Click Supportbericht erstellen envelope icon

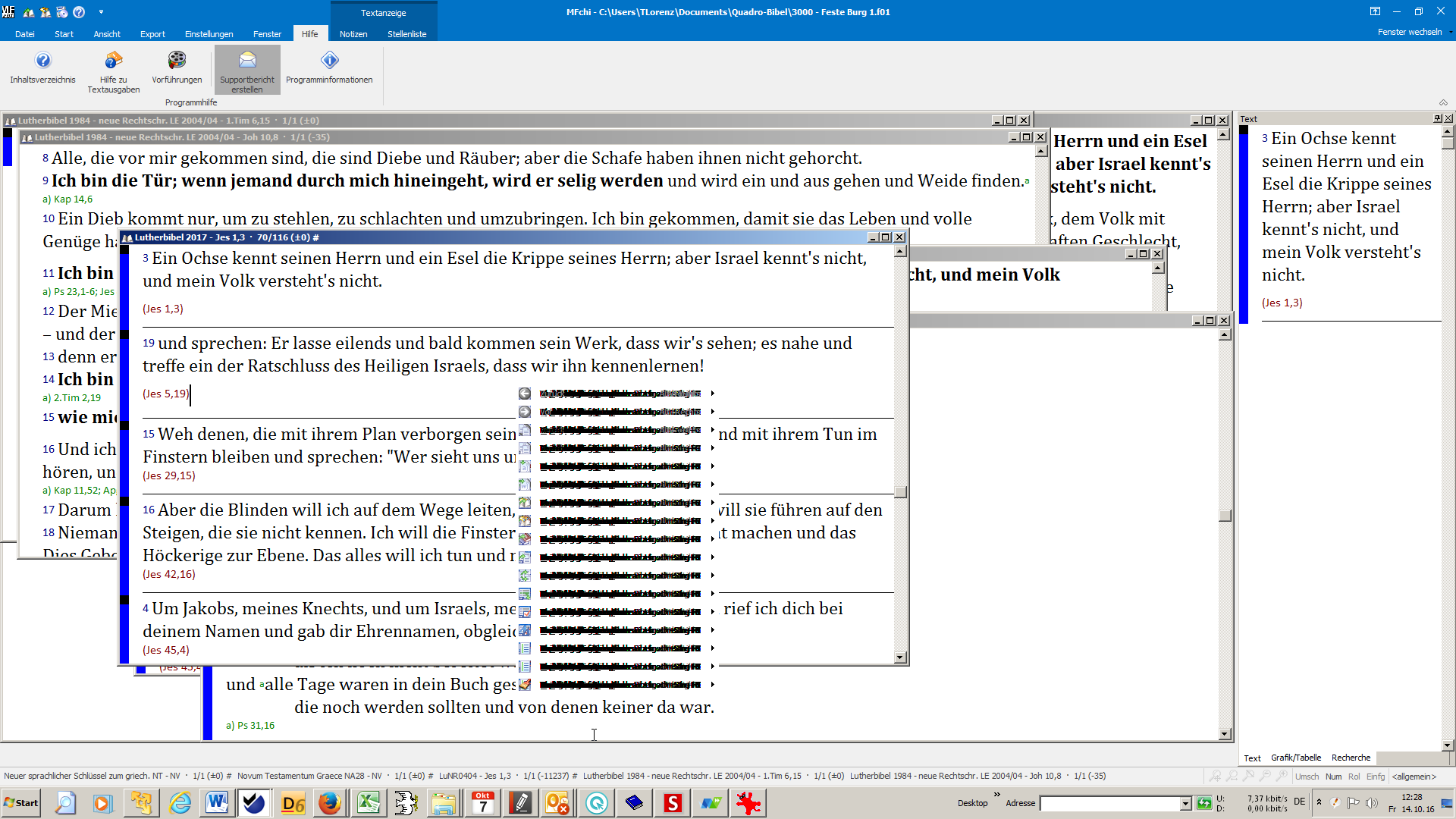pos(247,61)
